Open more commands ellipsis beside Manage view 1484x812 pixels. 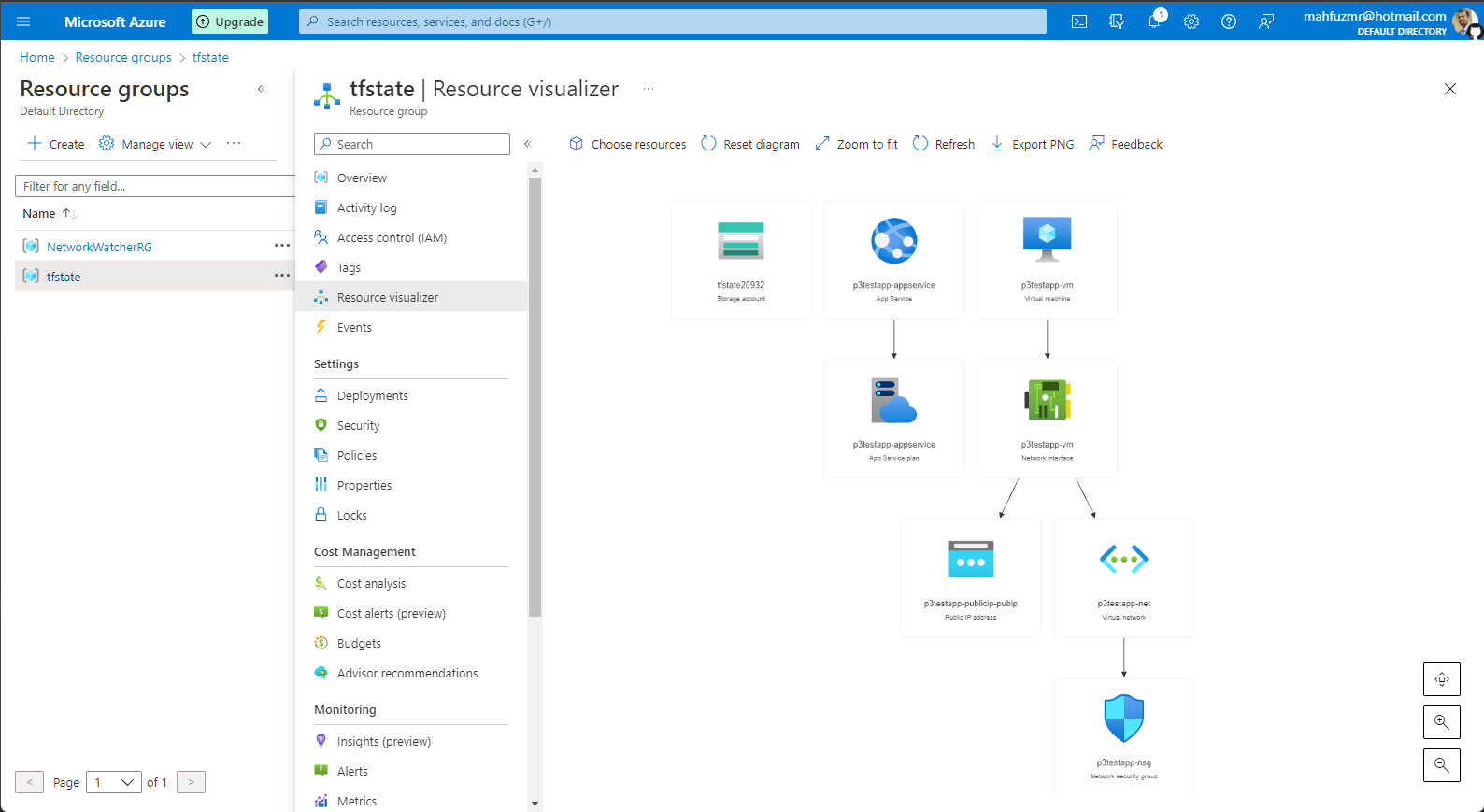[x=234, y=143]
